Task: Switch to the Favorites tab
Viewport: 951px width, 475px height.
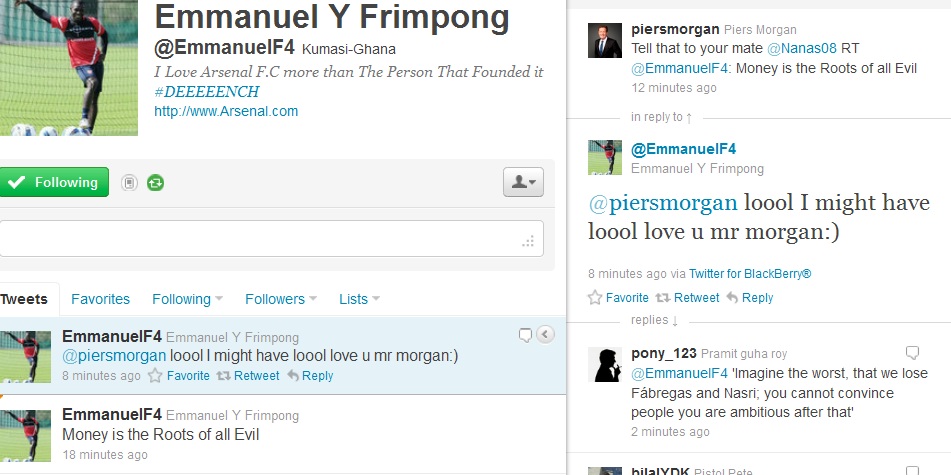Action: [100, 299]
